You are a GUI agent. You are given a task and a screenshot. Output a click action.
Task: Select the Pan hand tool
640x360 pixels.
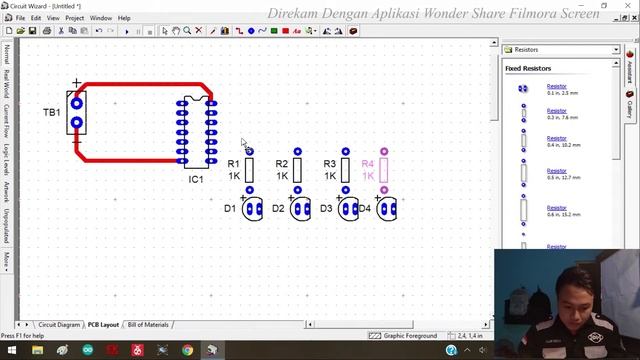176,31
